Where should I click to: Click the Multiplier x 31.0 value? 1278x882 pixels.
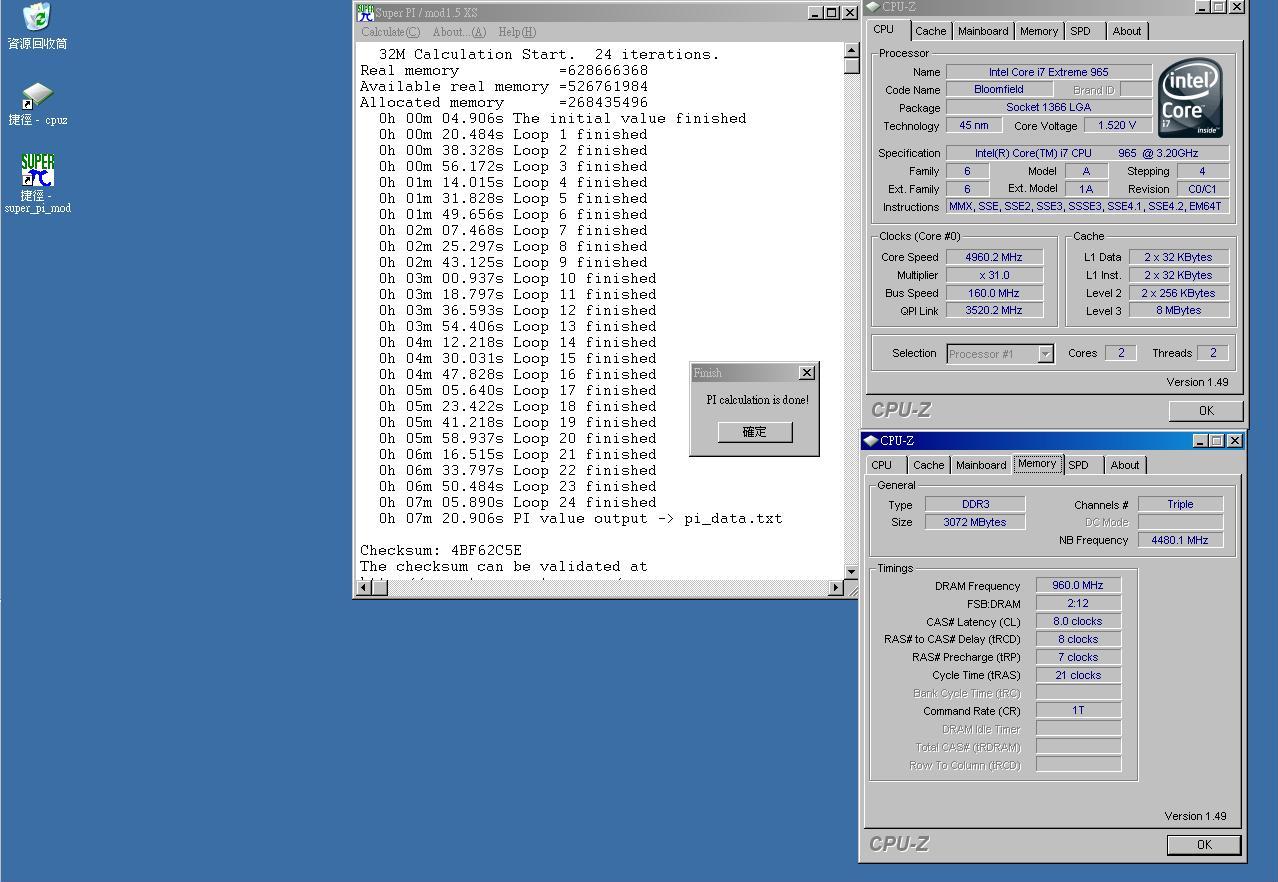point(994,275)
